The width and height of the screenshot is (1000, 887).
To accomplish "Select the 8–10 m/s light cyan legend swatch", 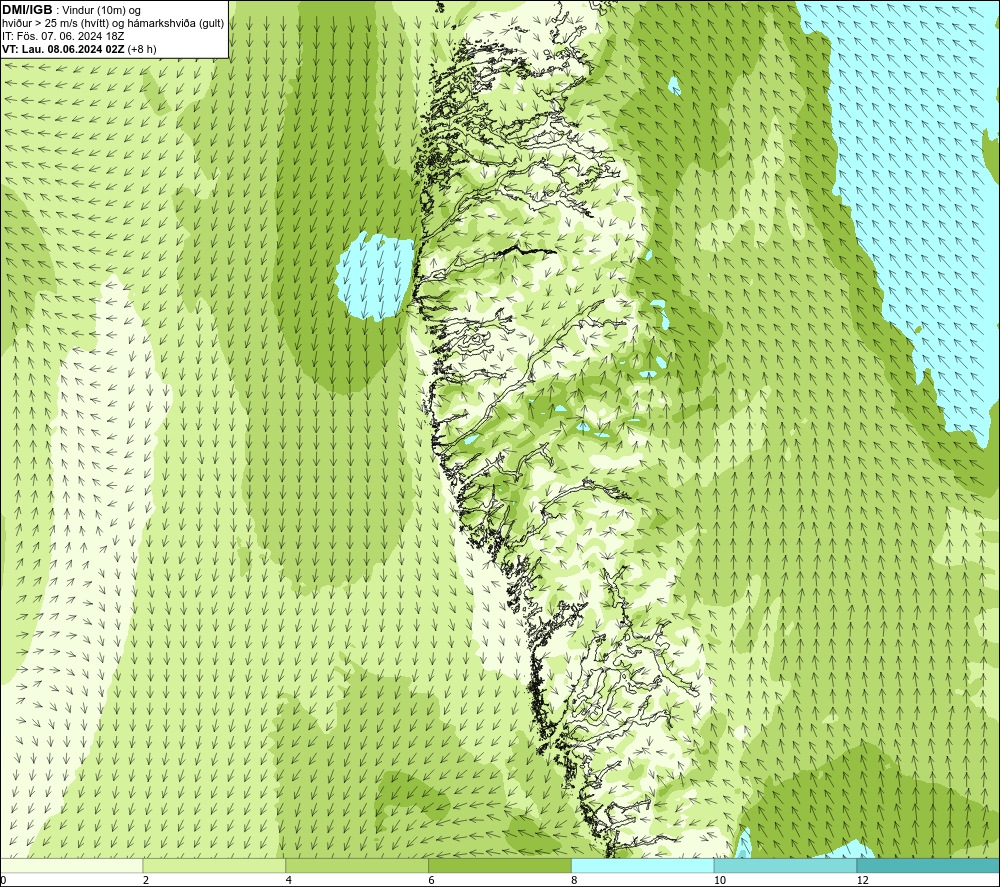I will [643, 865].
